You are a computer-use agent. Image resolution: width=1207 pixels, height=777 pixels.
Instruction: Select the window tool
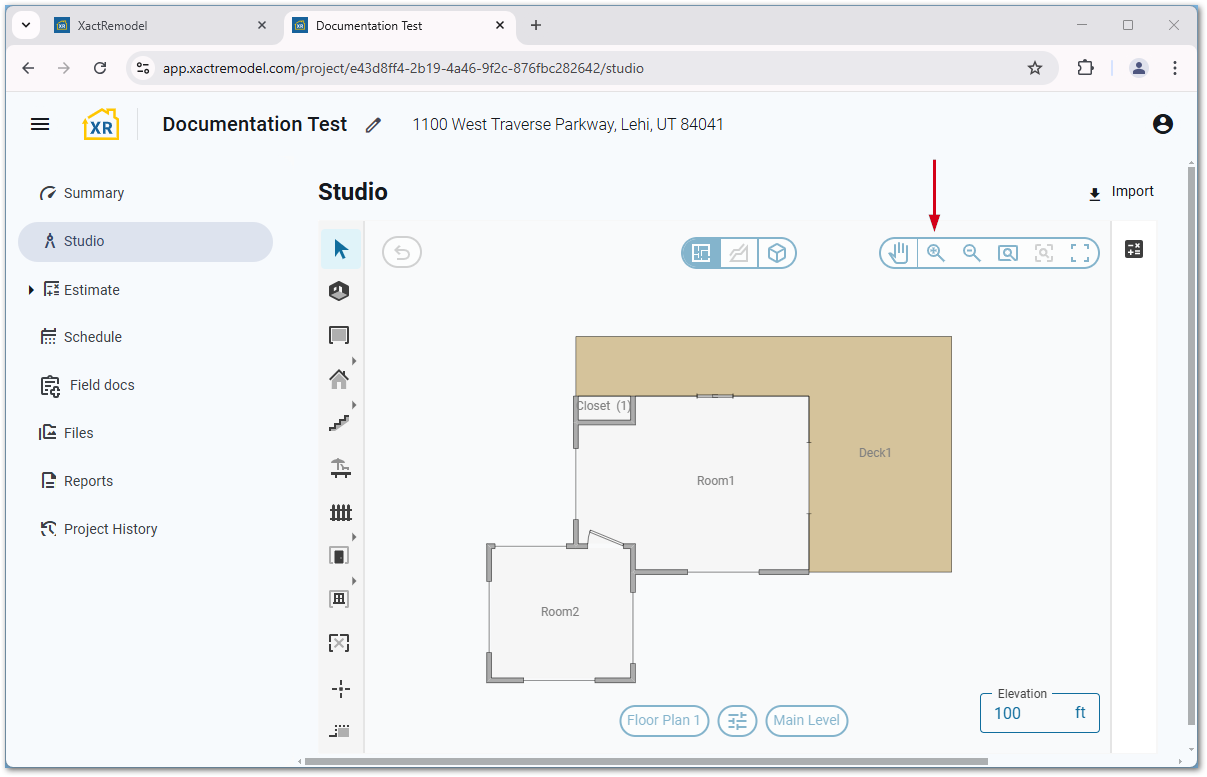click(x=339, y=599)
